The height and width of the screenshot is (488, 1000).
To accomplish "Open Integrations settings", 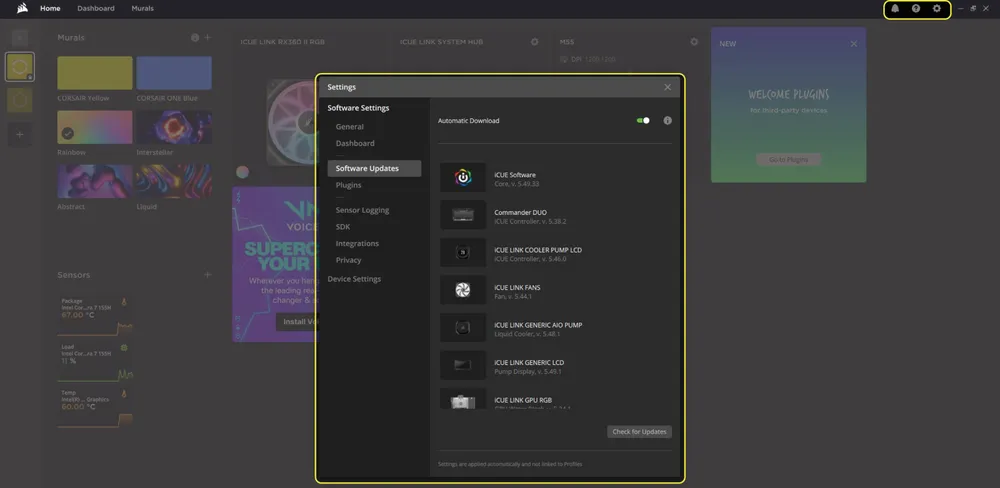I will [357, 244].
